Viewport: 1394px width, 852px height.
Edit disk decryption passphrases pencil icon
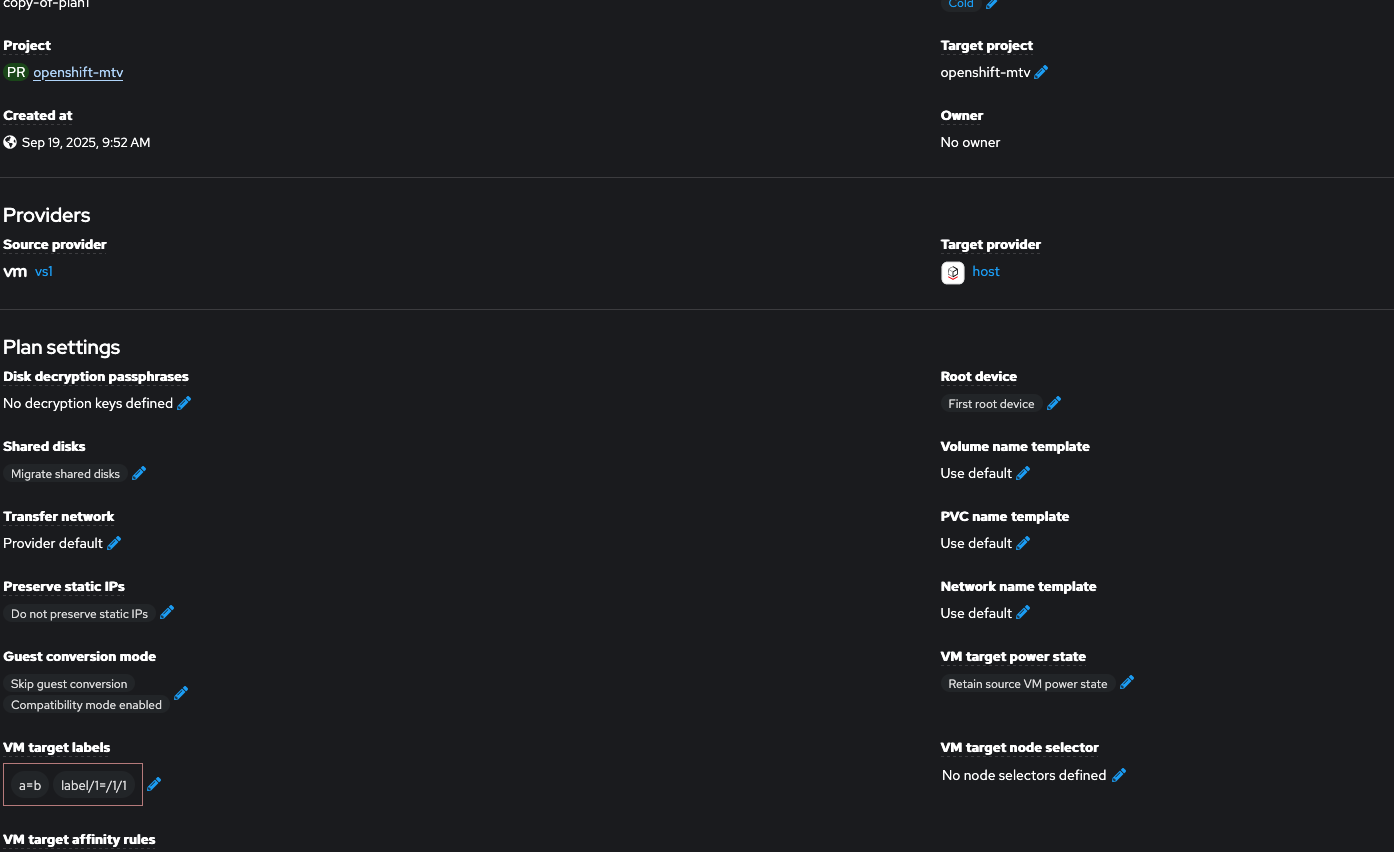click(x=184, y=403)
